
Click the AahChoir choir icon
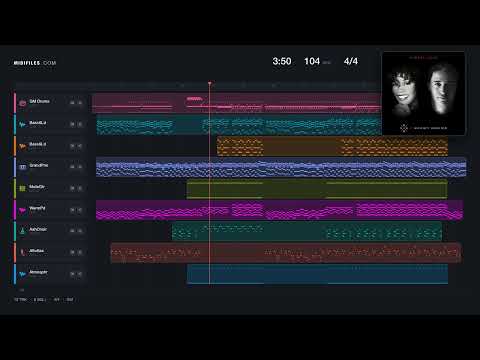click(x=22, y=231)
